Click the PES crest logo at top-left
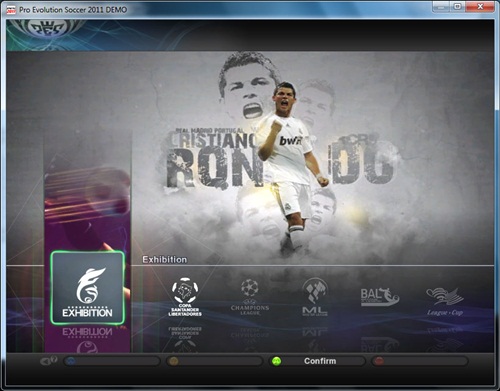 tap(45, 29)
